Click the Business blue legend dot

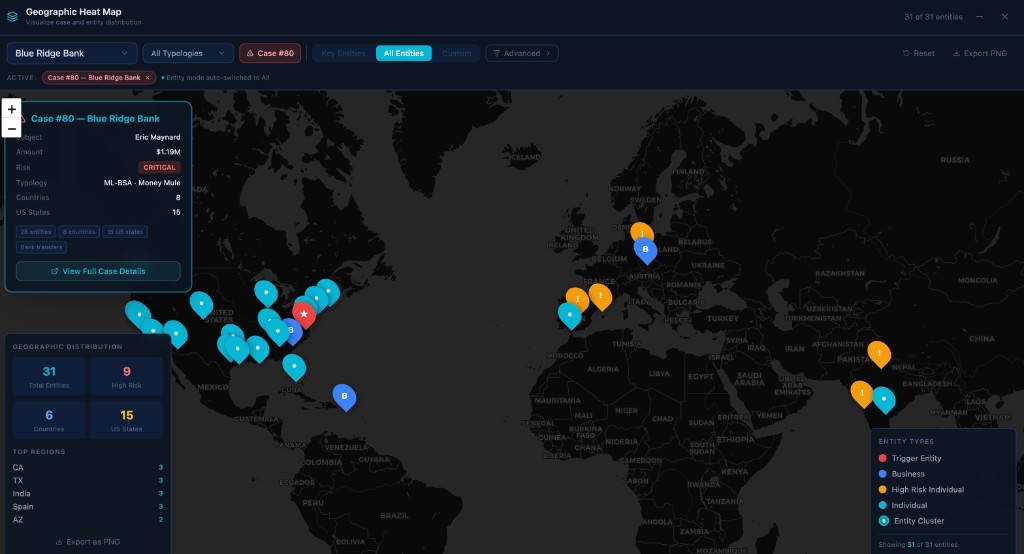[882, 474]
